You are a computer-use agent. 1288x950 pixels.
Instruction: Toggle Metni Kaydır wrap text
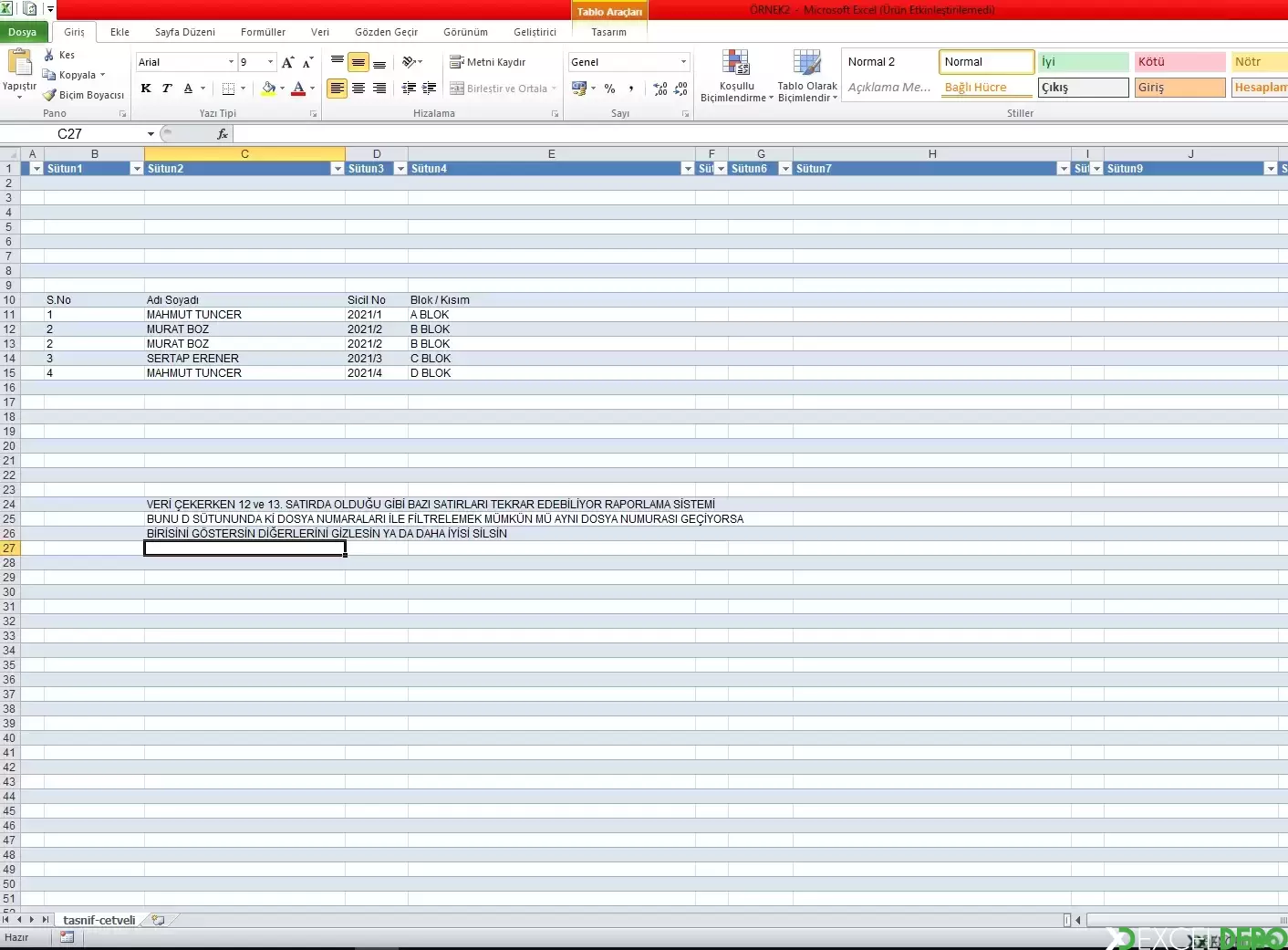pyautogui.click(x=488, y=62)
